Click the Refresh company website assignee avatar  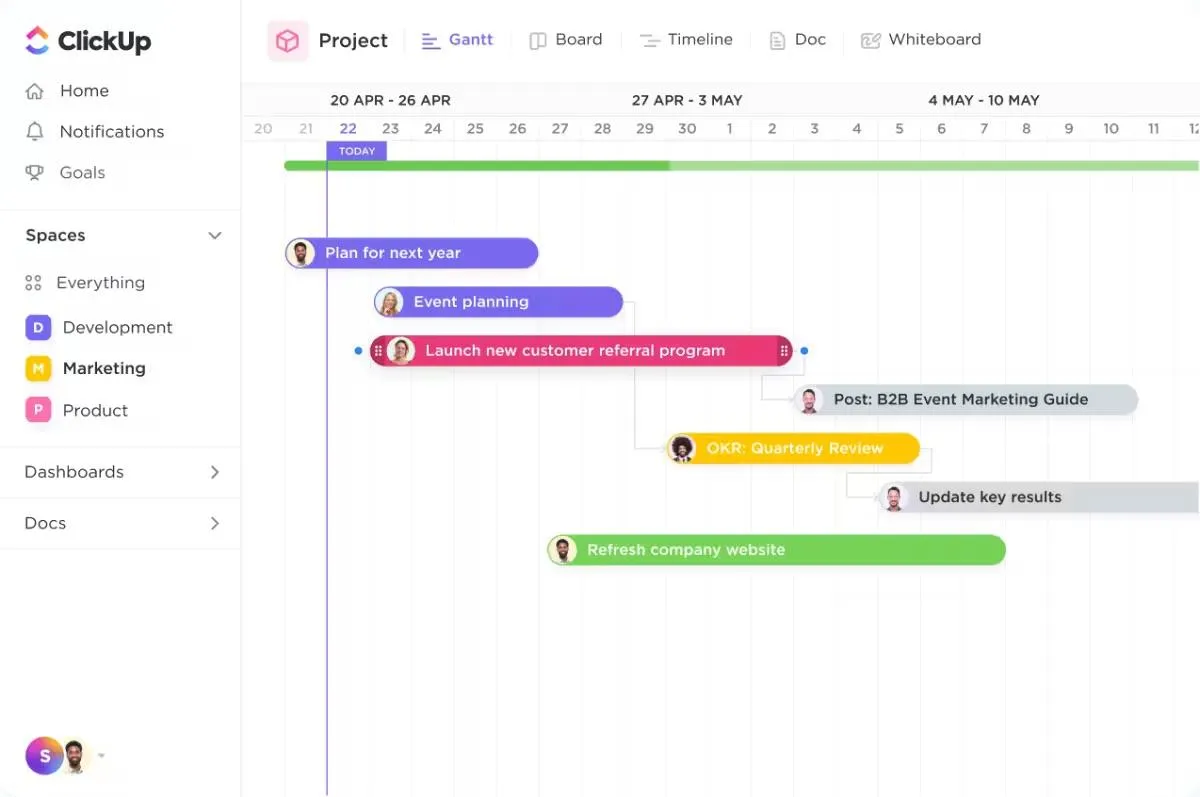point(563,550)
